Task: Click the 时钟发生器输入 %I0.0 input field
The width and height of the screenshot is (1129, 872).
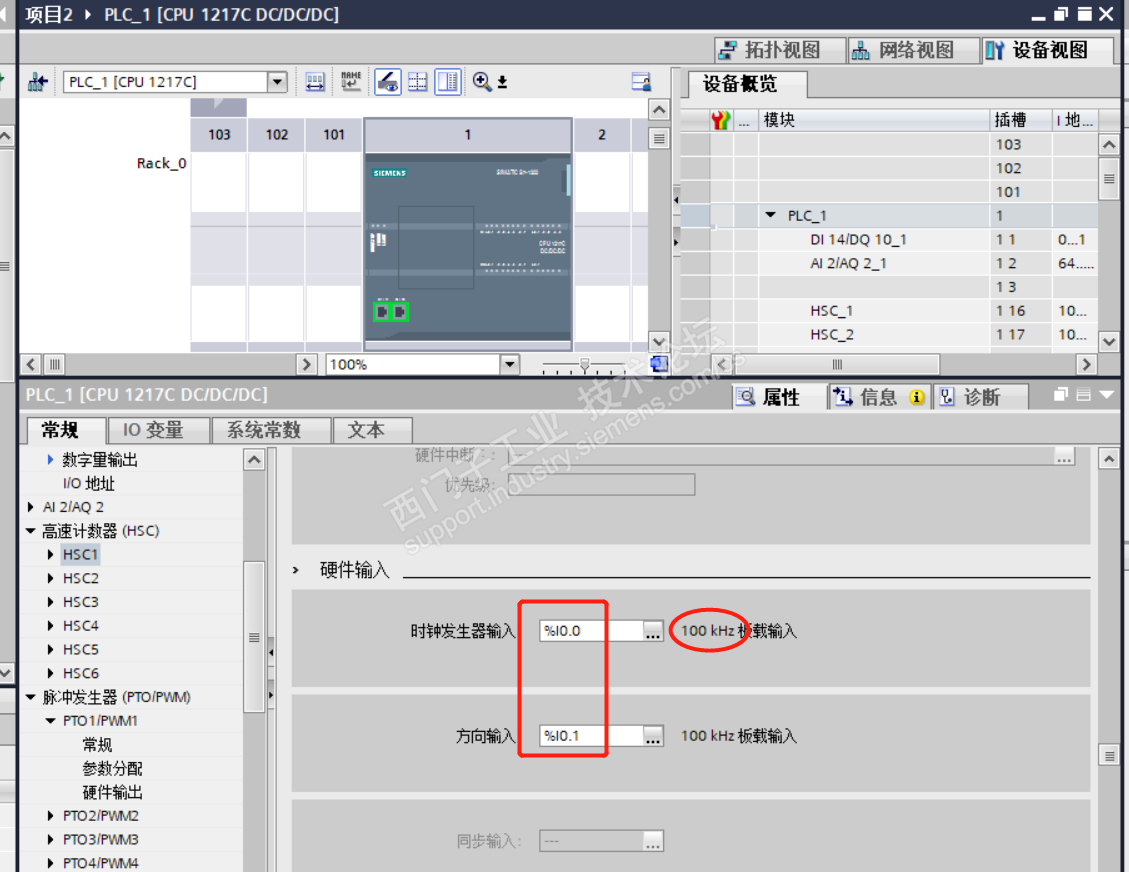Action: click(x=590, y=631)
